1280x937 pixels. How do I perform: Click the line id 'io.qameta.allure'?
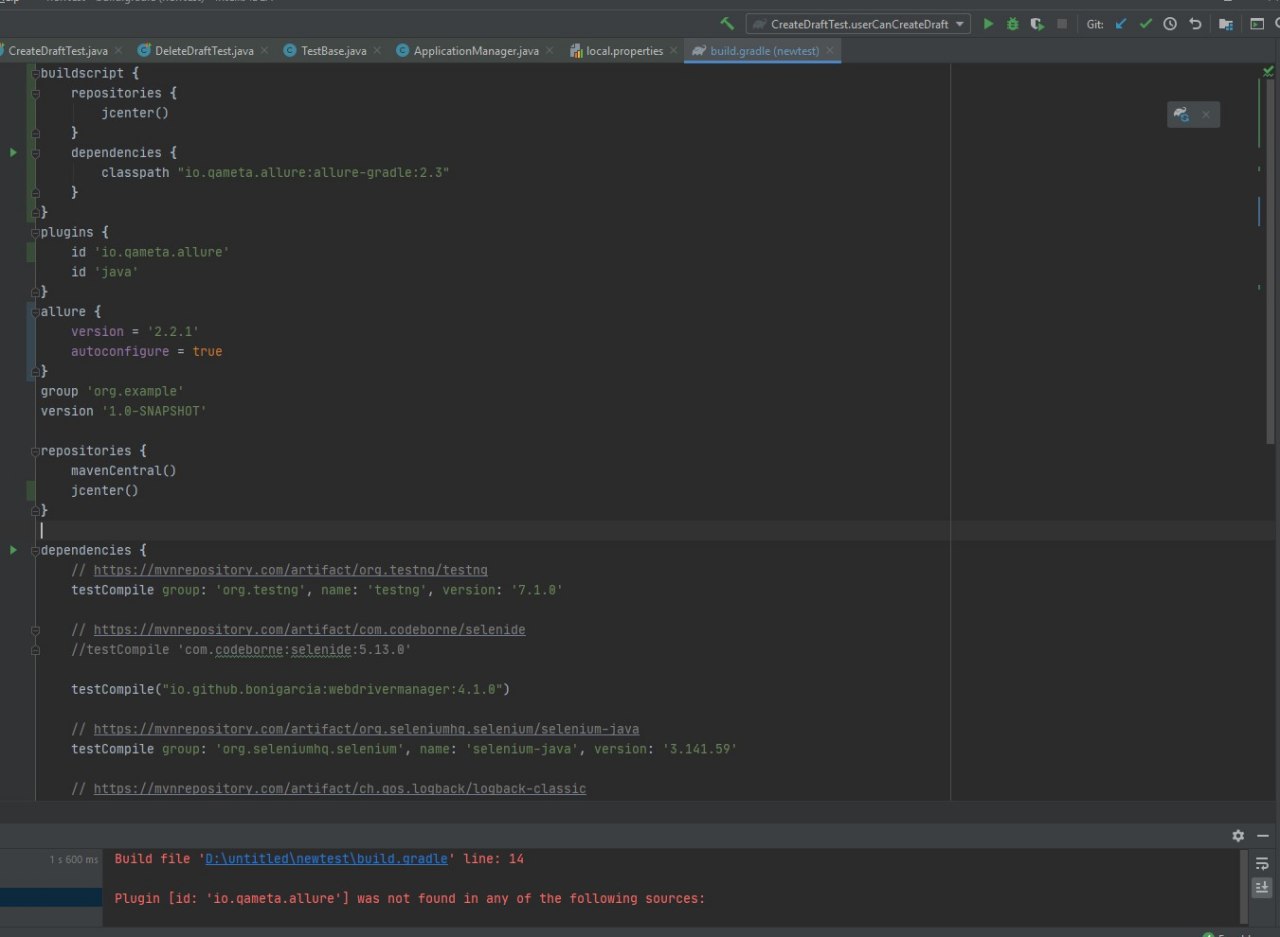tap(150, 252)
